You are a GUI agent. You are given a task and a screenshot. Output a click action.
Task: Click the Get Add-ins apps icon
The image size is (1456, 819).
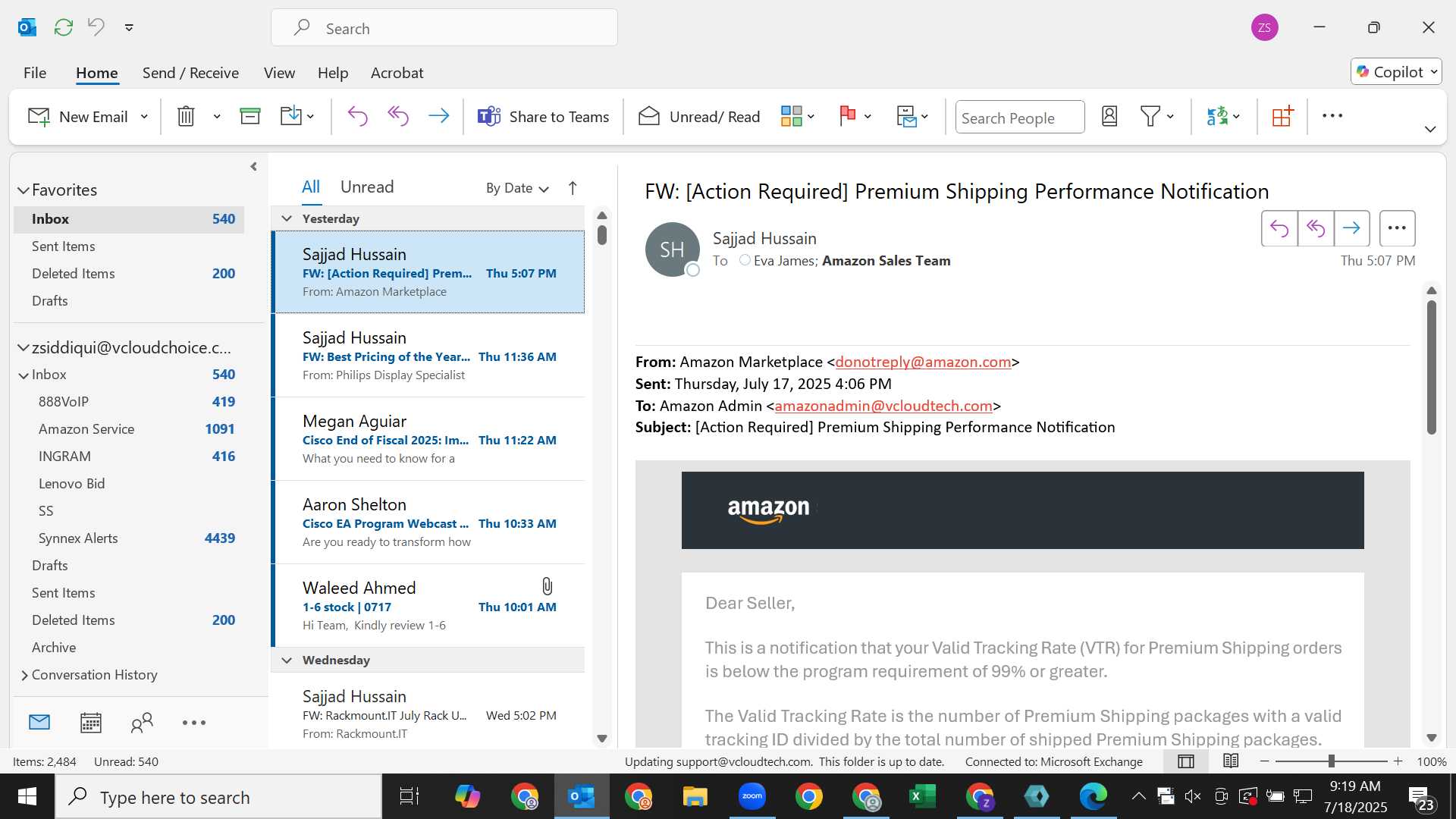pyautogui.click(x=1282, y=116)
